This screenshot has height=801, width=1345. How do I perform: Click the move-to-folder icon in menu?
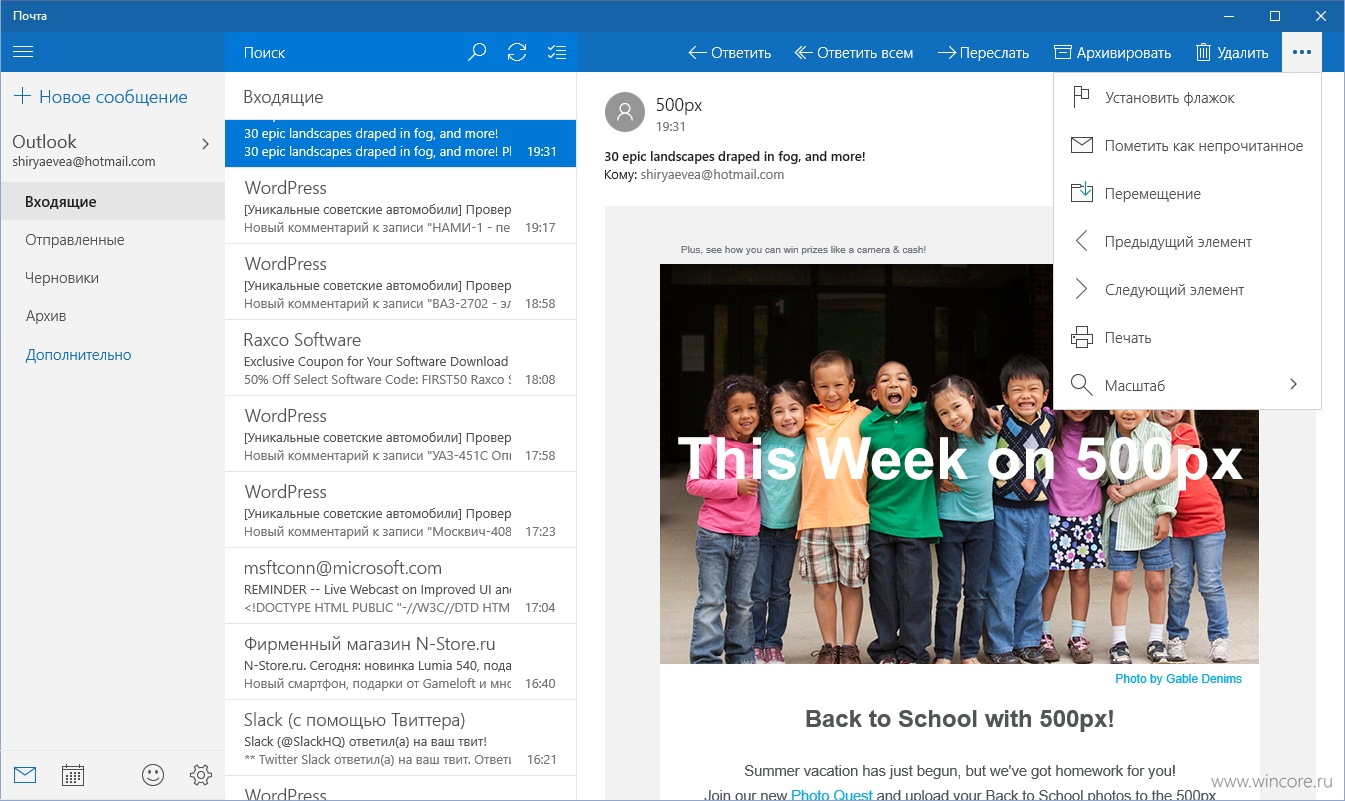1081,193
